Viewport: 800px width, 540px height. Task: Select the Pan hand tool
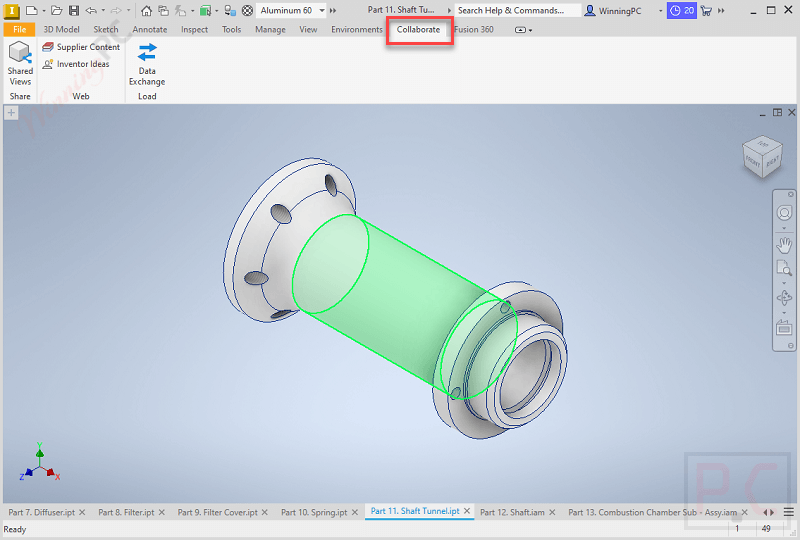tap(784, 246)
